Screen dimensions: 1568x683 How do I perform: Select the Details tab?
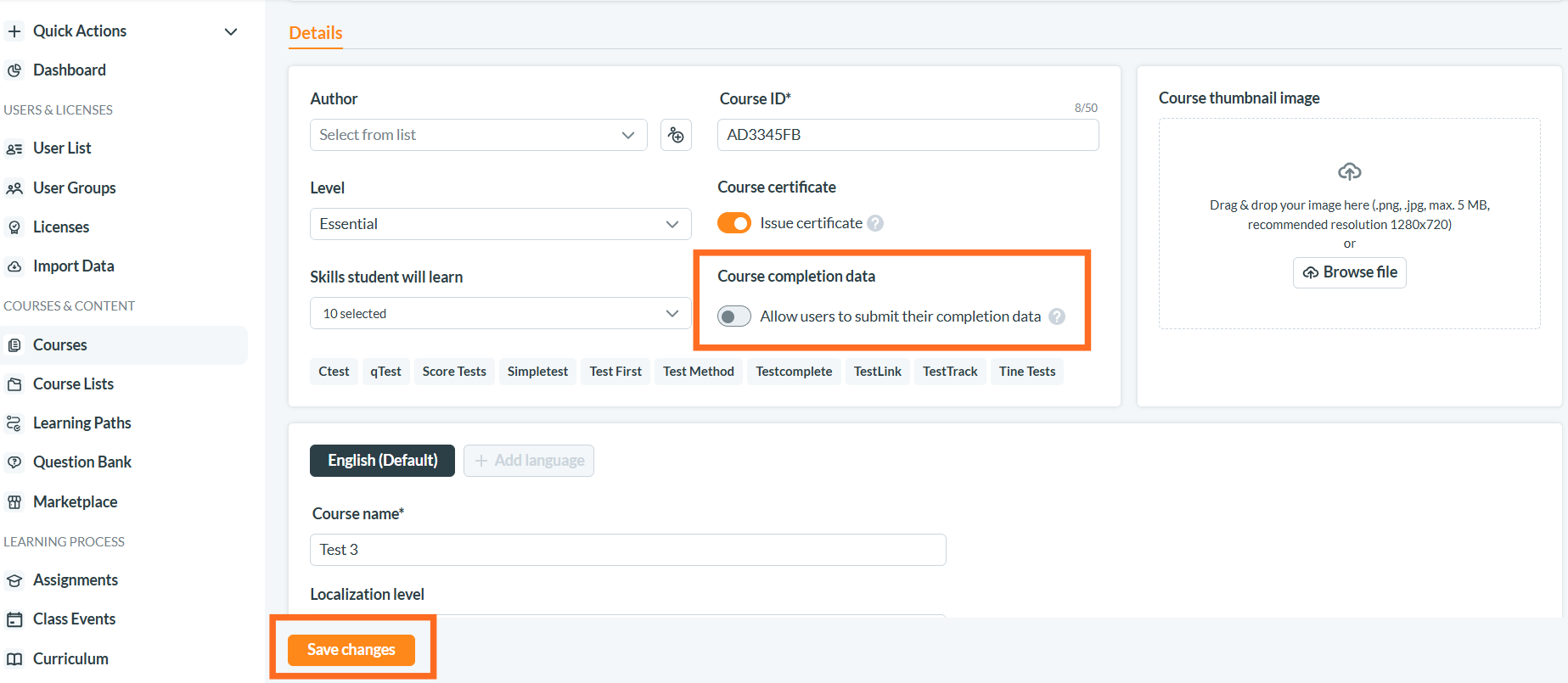point(316,33)
